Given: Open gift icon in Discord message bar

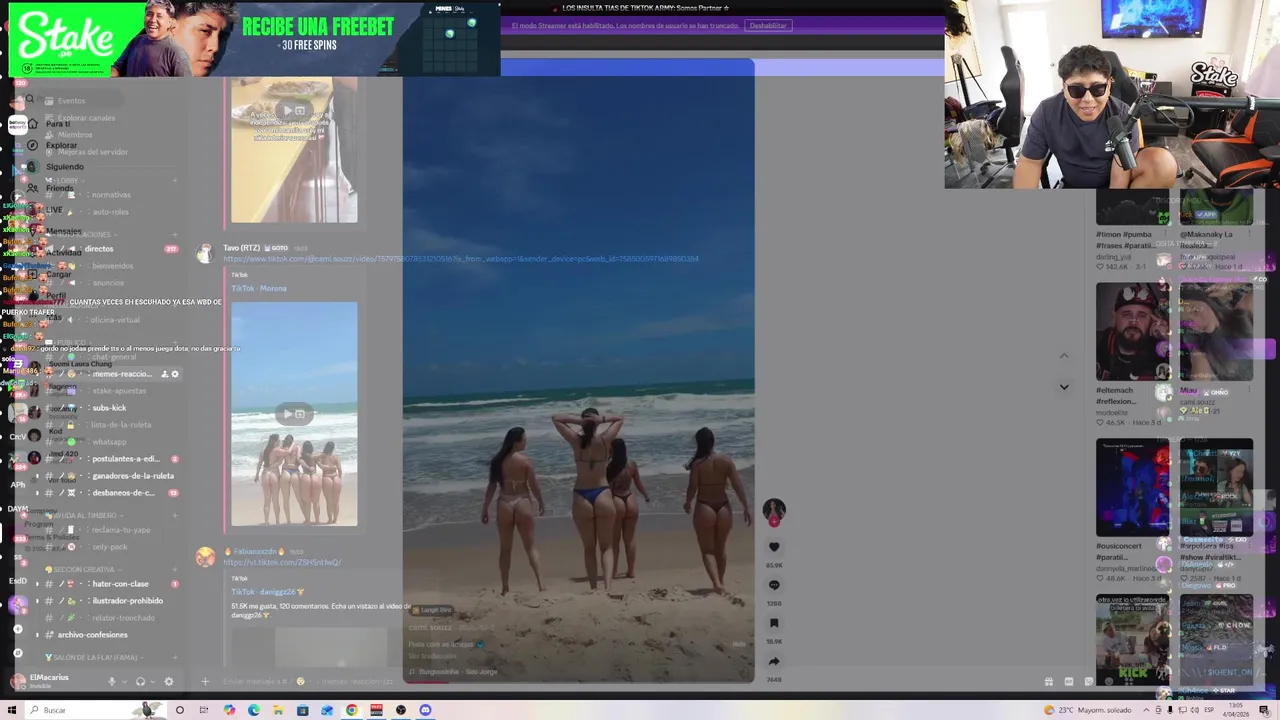Looking at the screenshot, I should click(1048, 681).
